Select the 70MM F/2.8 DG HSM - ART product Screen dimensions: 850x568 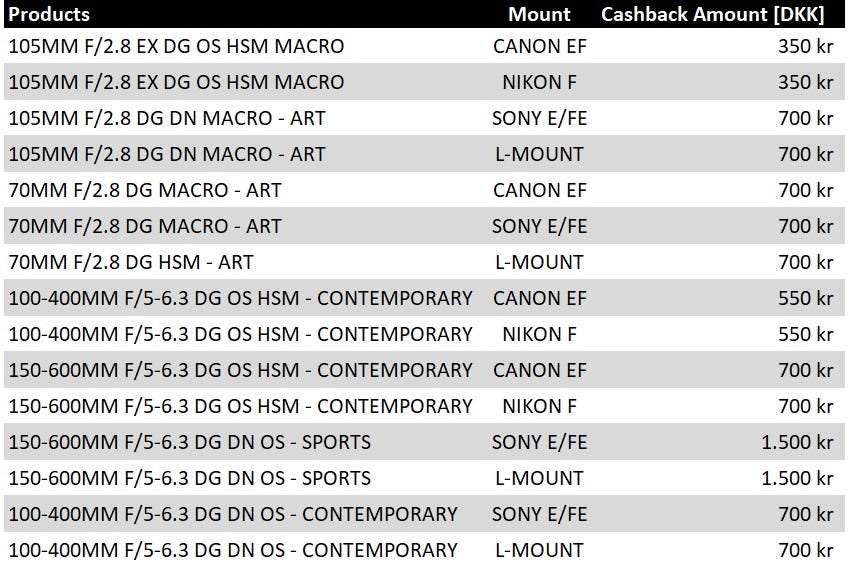tap(131, 262)
